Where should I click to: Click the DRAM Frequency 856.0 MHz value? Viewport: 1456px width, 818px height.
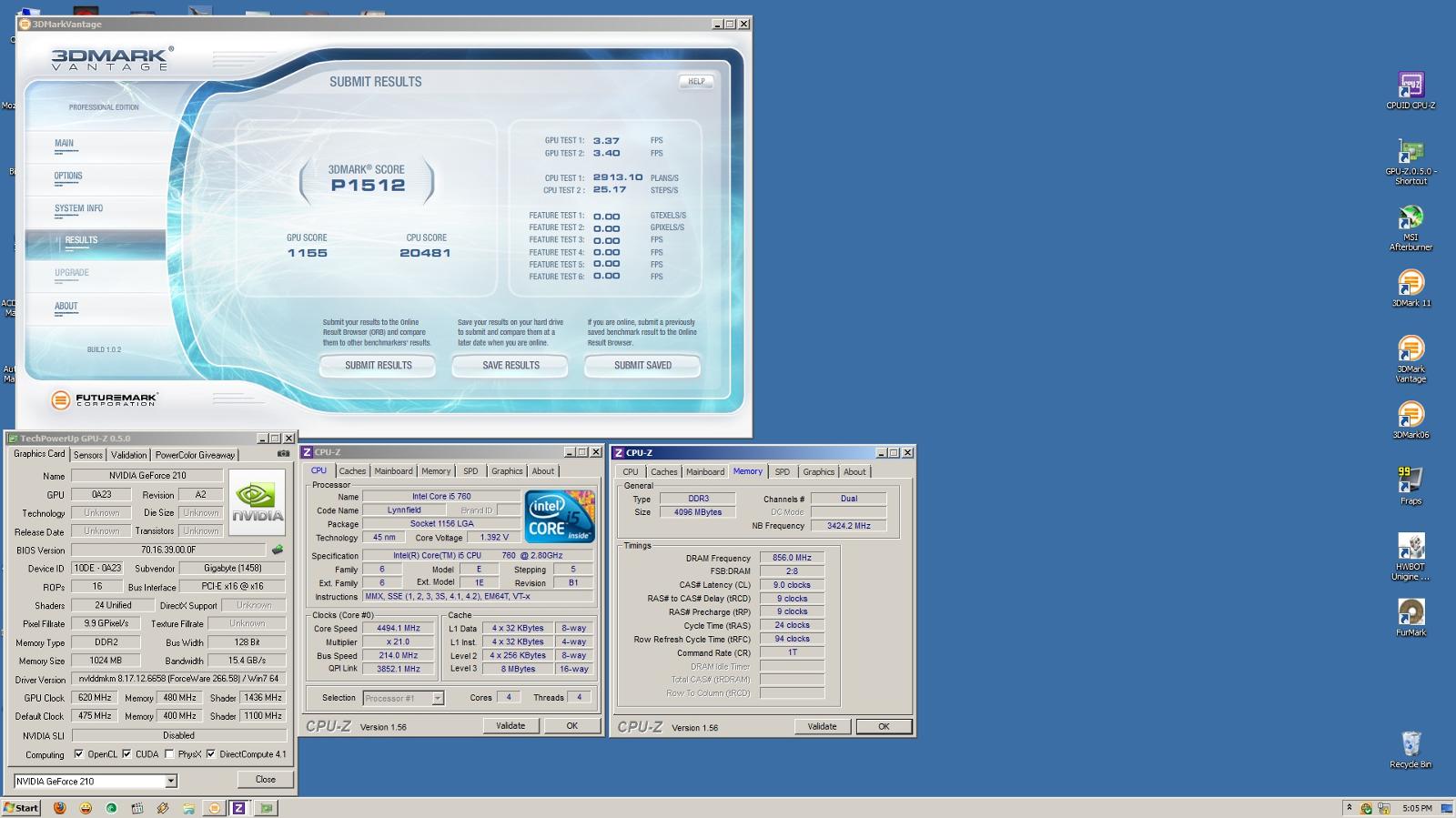coord(792,558)
